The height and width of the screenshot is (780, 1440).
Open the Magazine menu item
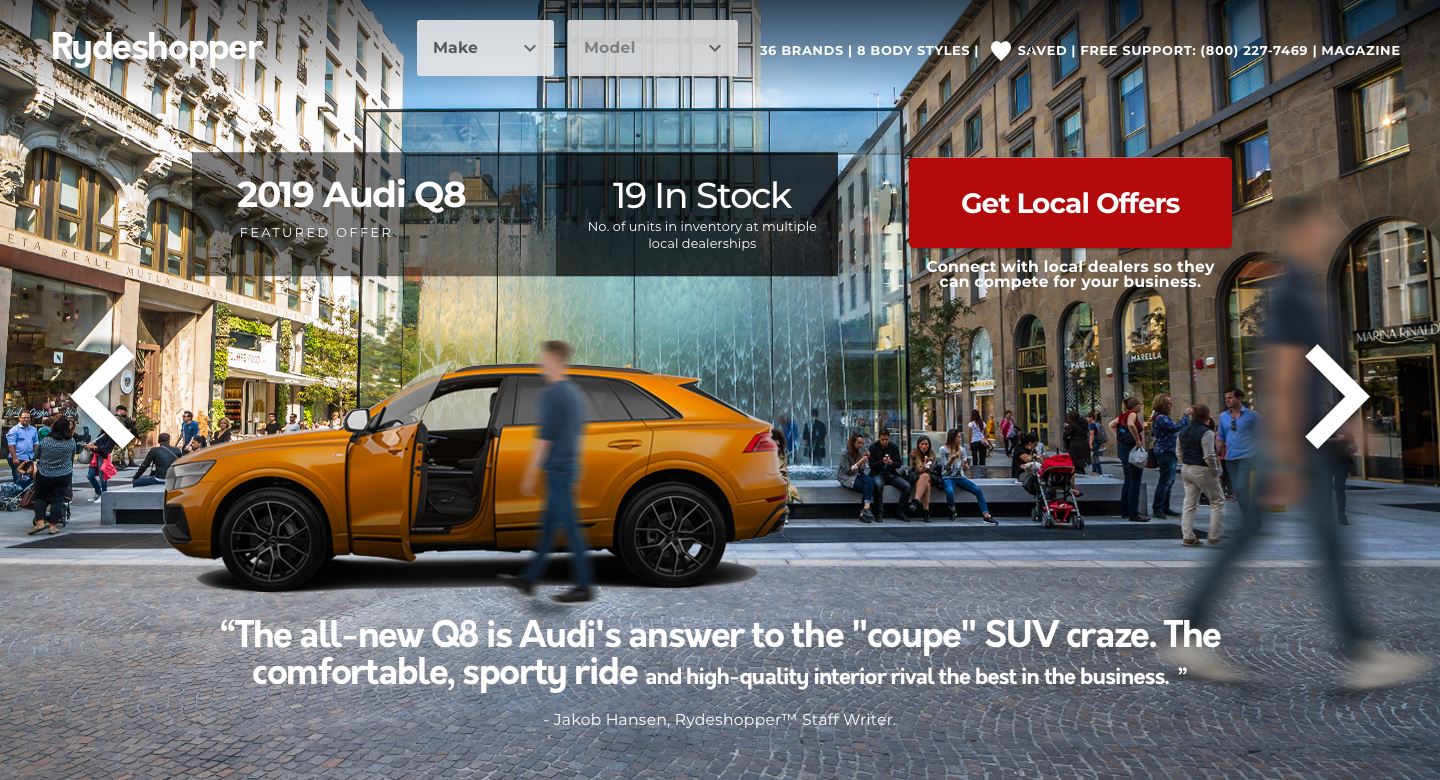tap(1360, 51)
